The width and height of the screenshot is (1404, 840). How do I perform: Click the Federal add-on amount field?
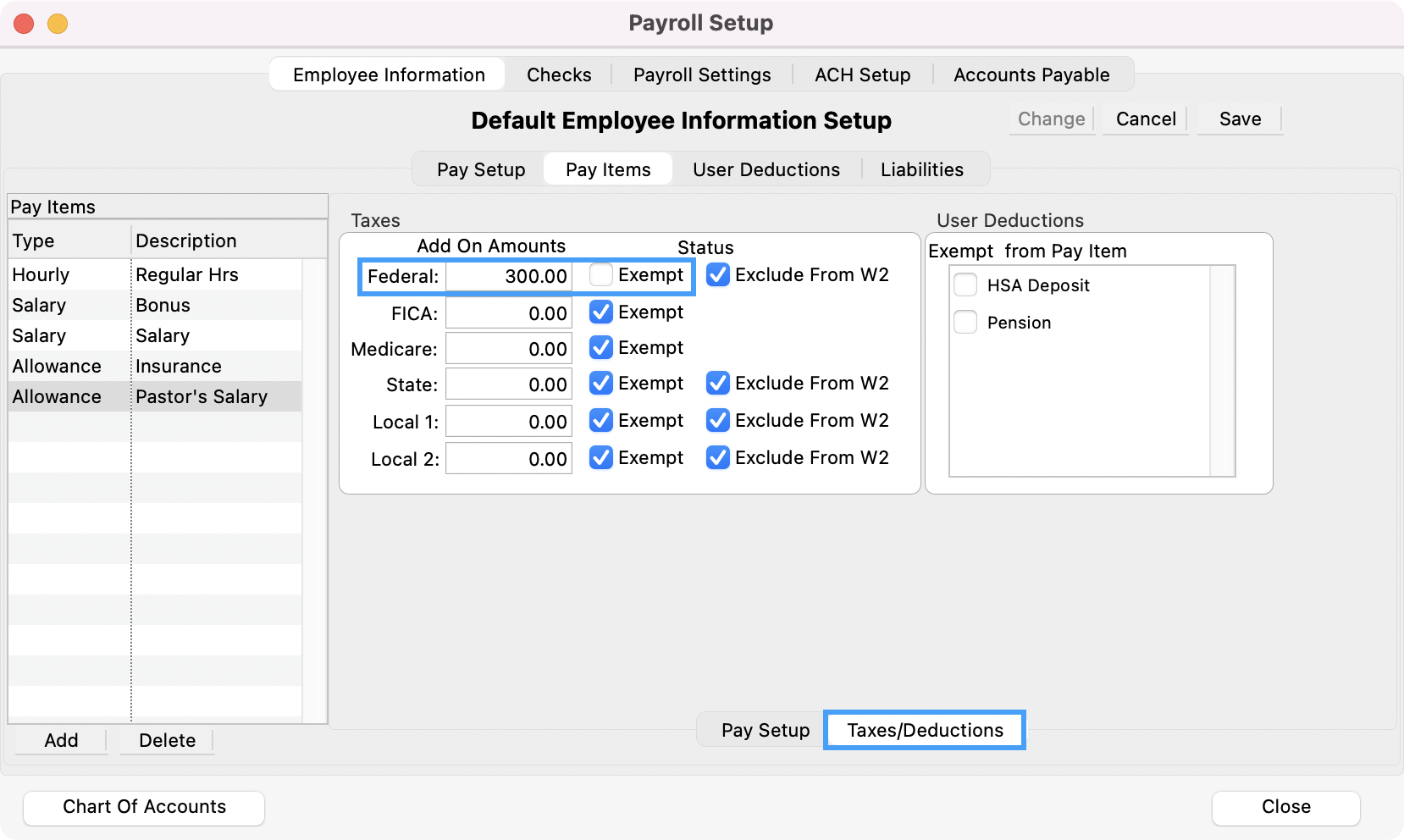pos(508,275)
